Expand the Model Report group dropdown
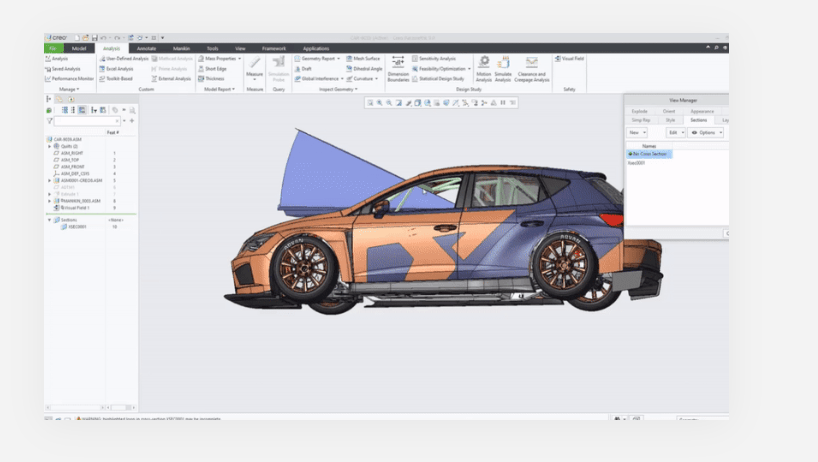818x462 pixels. coord(219,89)
